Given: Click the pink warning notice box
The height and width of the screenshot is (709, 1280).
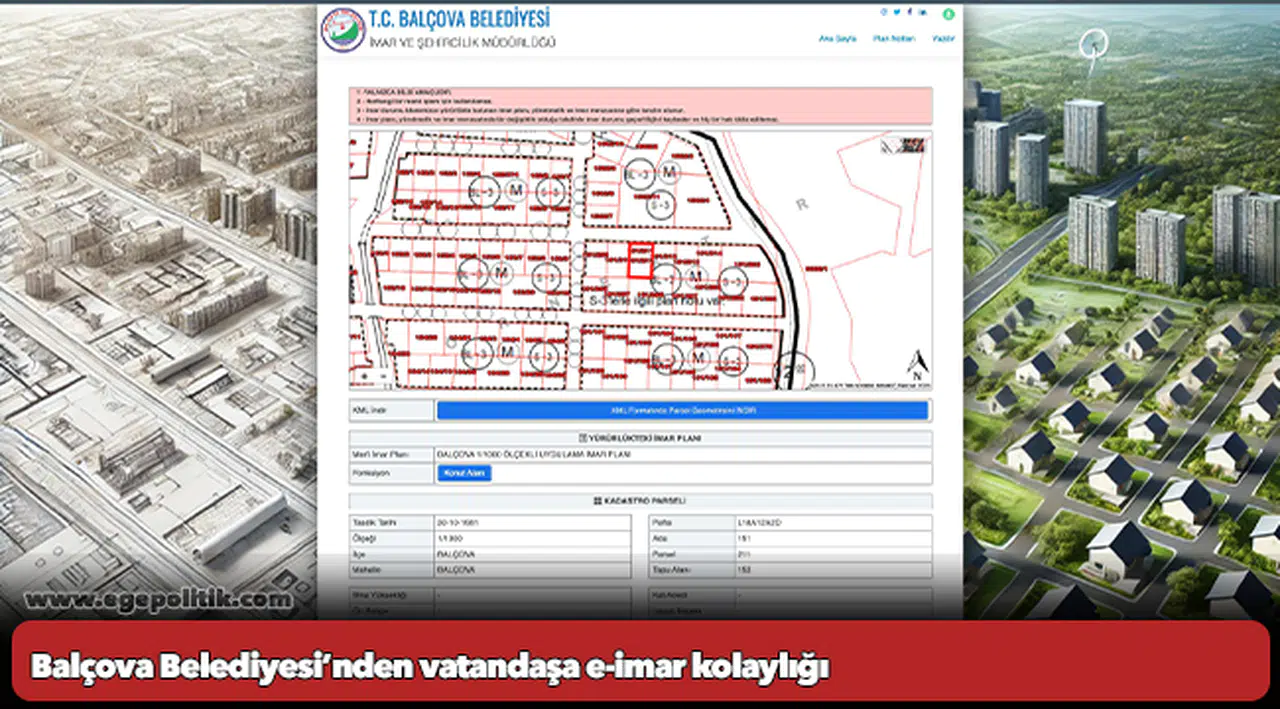Looking at the screenshot, I should [640, 106].
